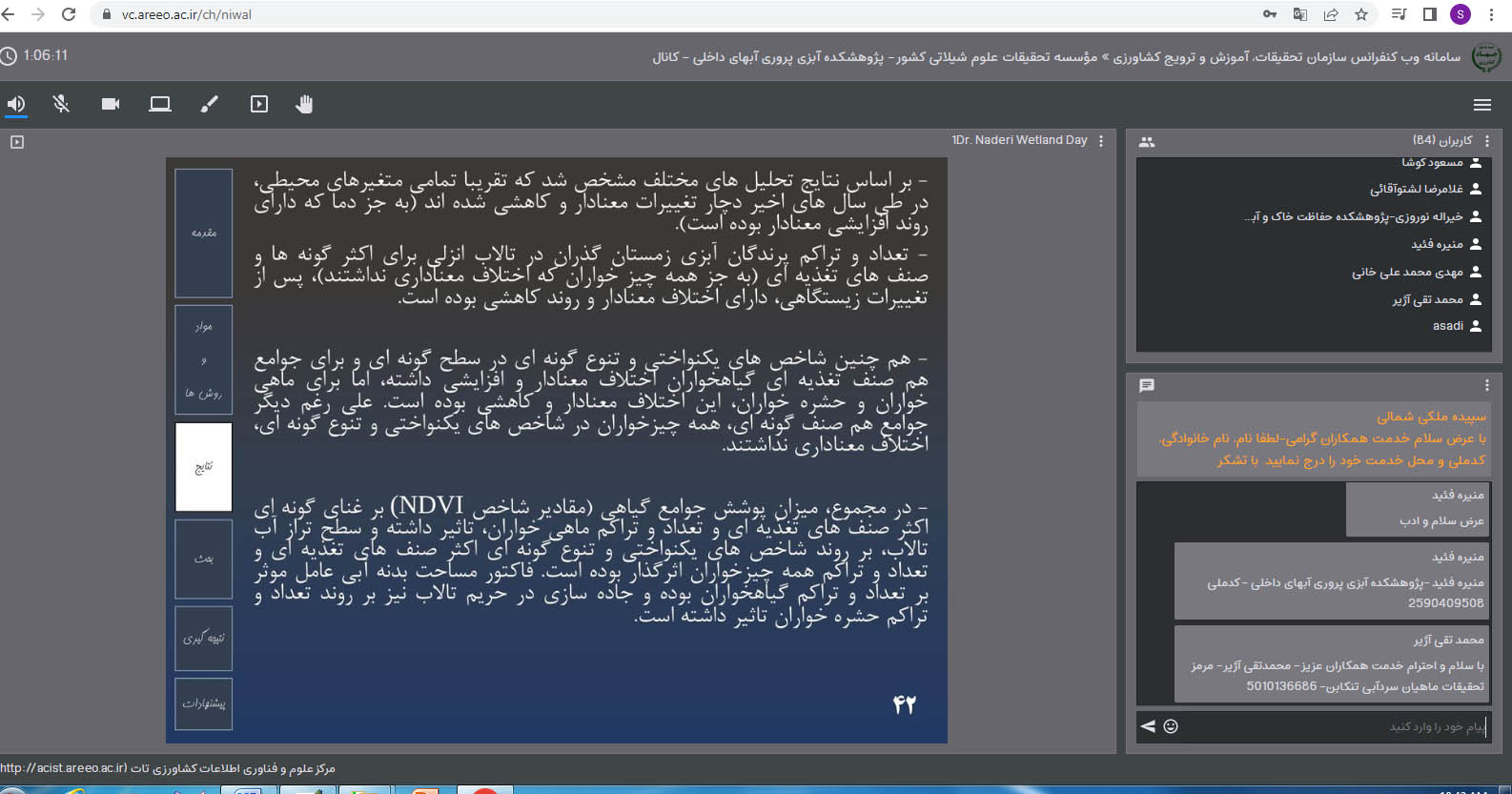Click the acist.areeo.ac.ir footer link

point(63,768)
